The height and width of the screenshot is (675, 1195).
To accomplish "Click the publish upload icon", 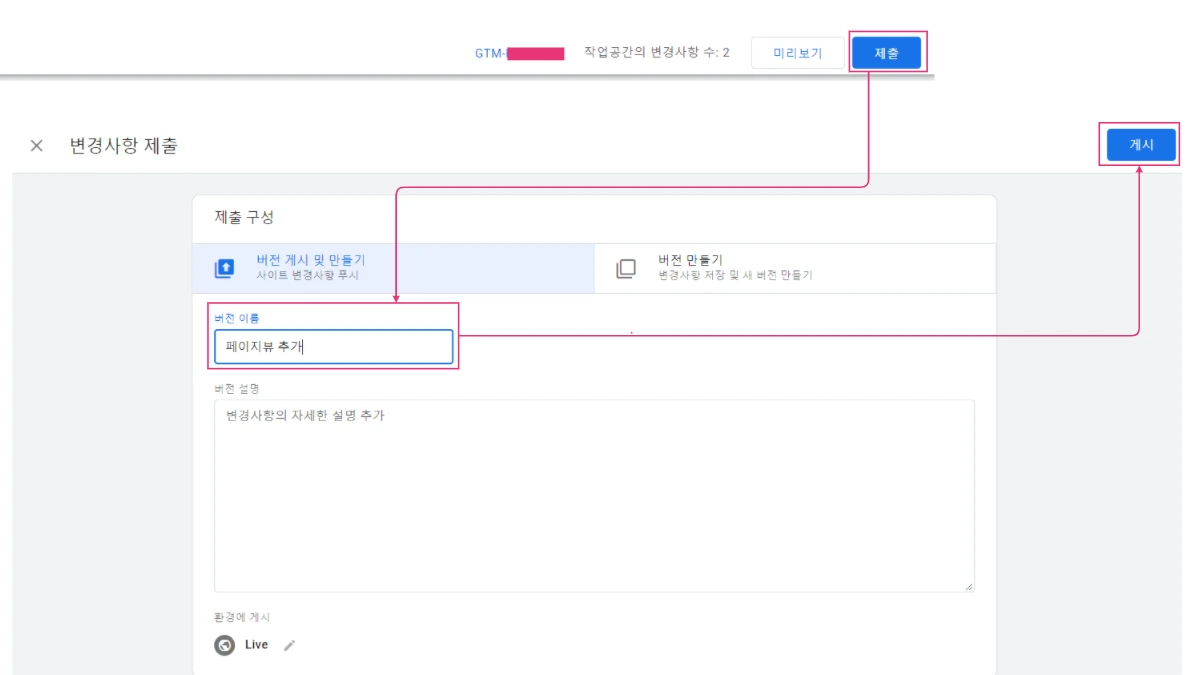I will tap(225, 268).
